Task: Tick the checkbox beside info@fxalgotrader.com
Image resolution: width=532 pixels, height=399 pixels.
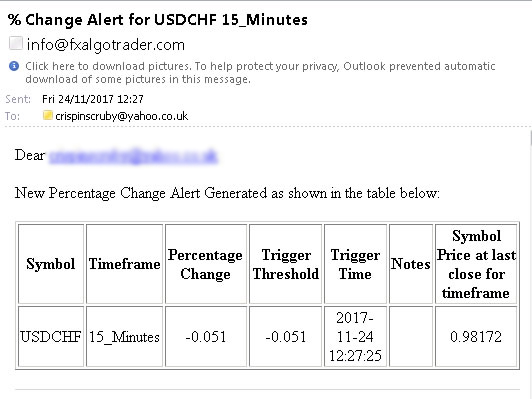Action: [x=16, y=43]
